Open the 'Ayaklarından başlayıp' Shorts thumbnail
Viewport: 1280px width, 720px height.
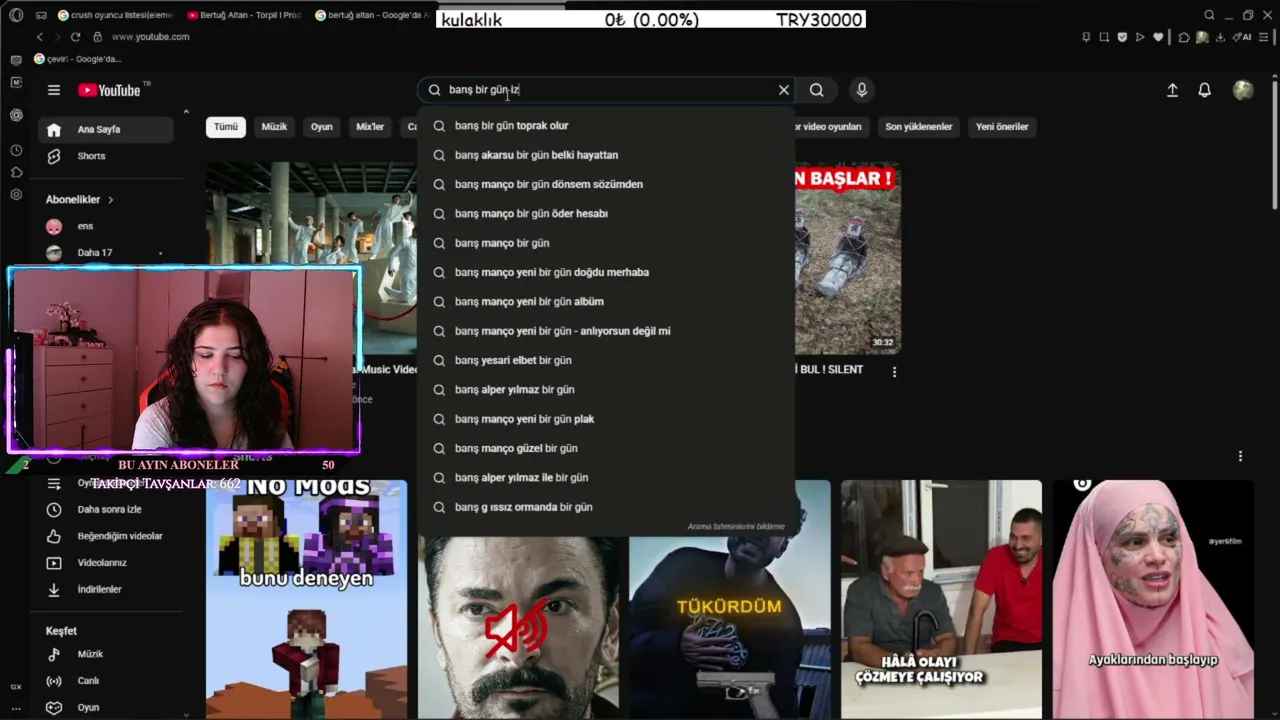coord(1153,600)
